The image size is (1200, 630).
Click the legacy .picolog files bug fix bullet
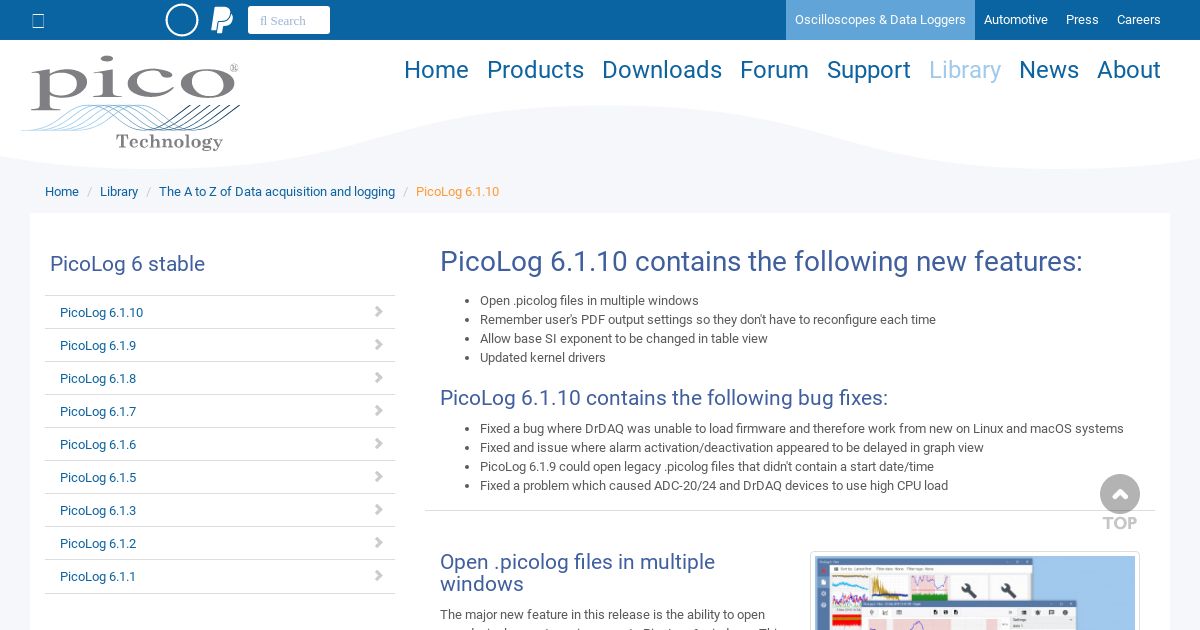pos(707,467)
